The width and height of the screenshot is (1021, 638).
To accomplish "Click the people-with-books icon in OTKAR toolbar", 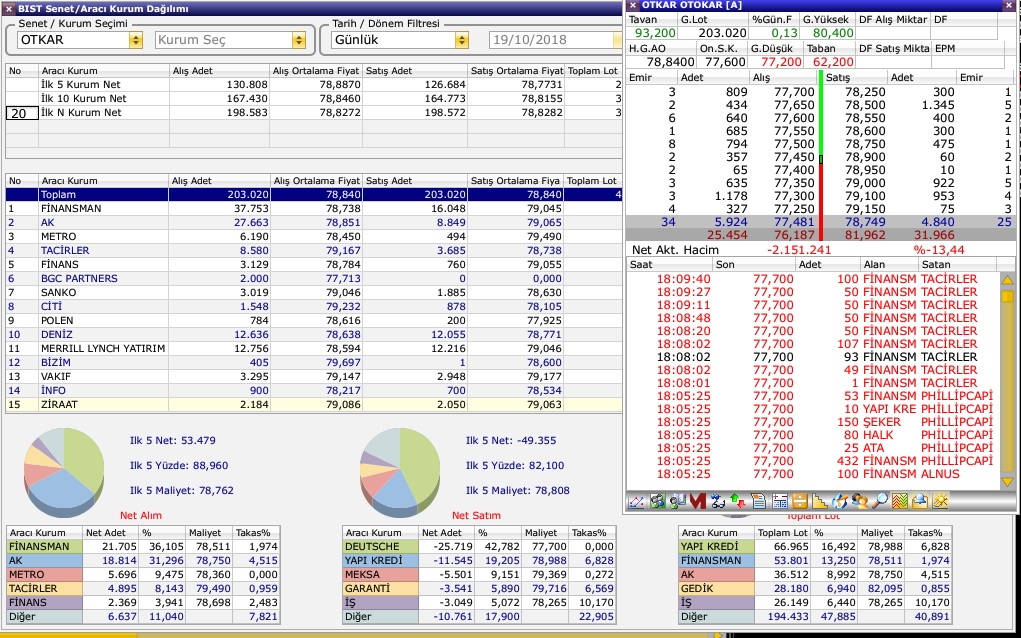I will 677,501.
